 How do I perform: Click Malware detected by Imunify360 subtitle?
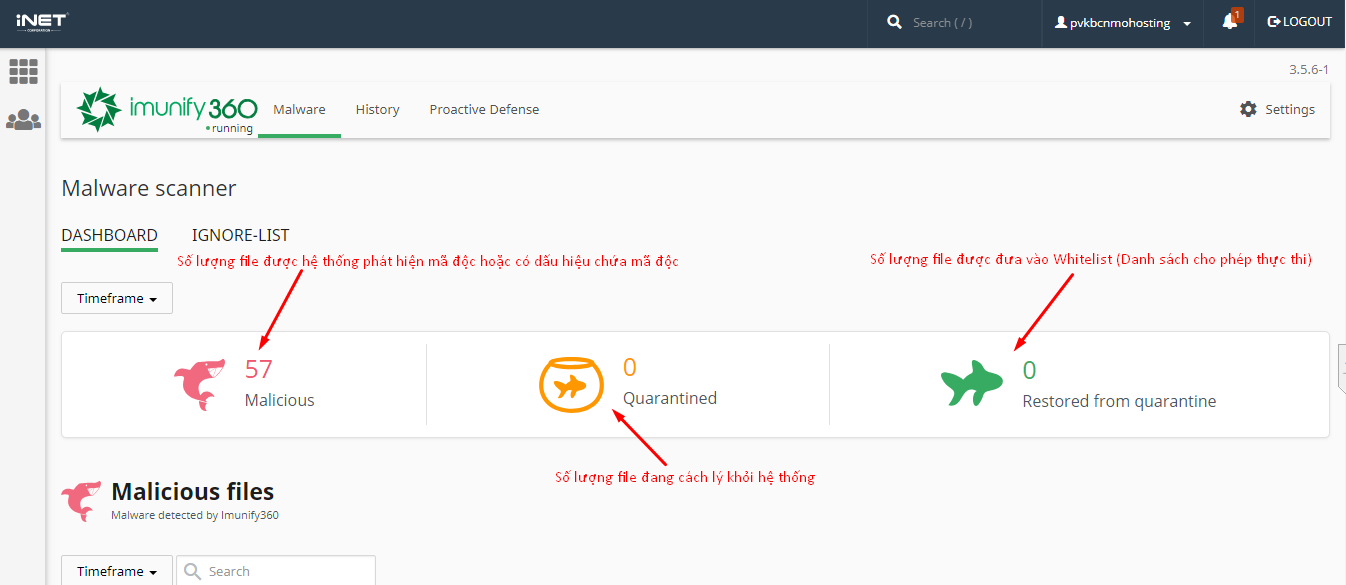(195, 516)
